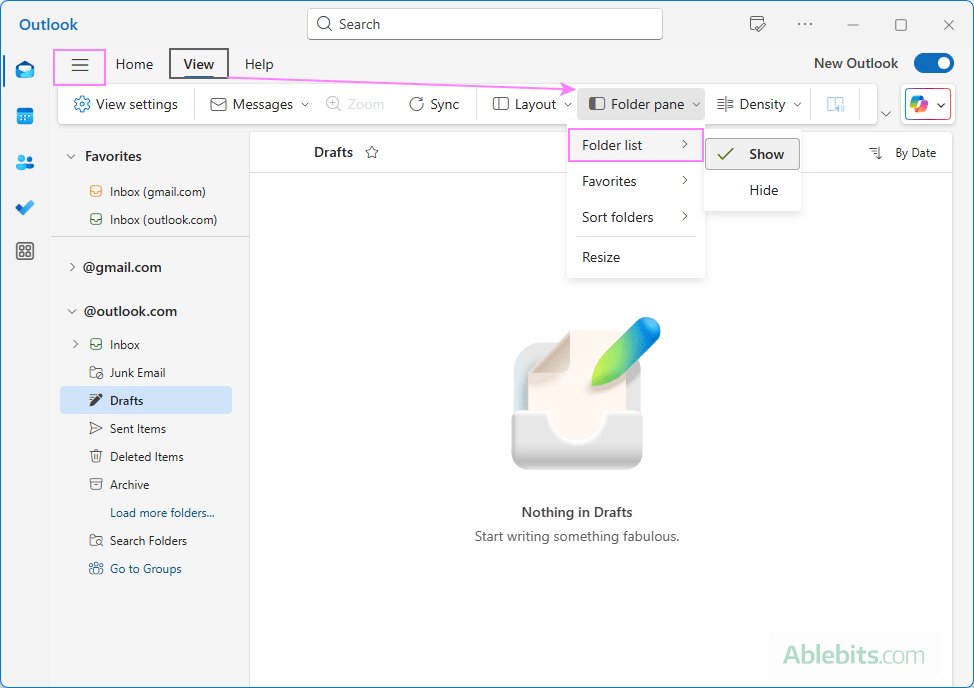The image size is (974, 688).
Task: Open the More apps grid icon
Action: pyautogui.click(x=25, y=251)
